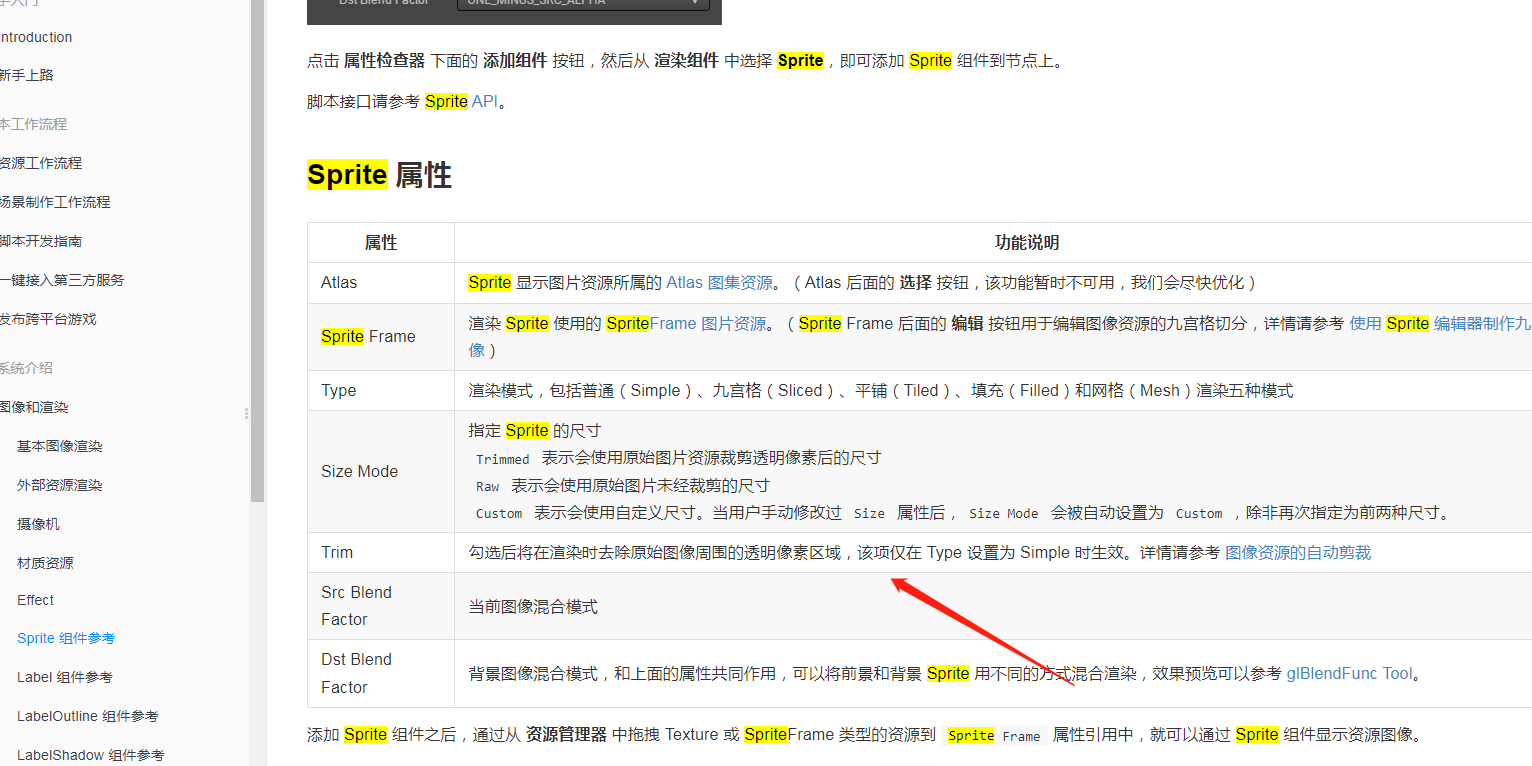Click the 系统介绍 sidebar section heading
This screenshot has height=766, width=1532.
click(x=26, y=368)
